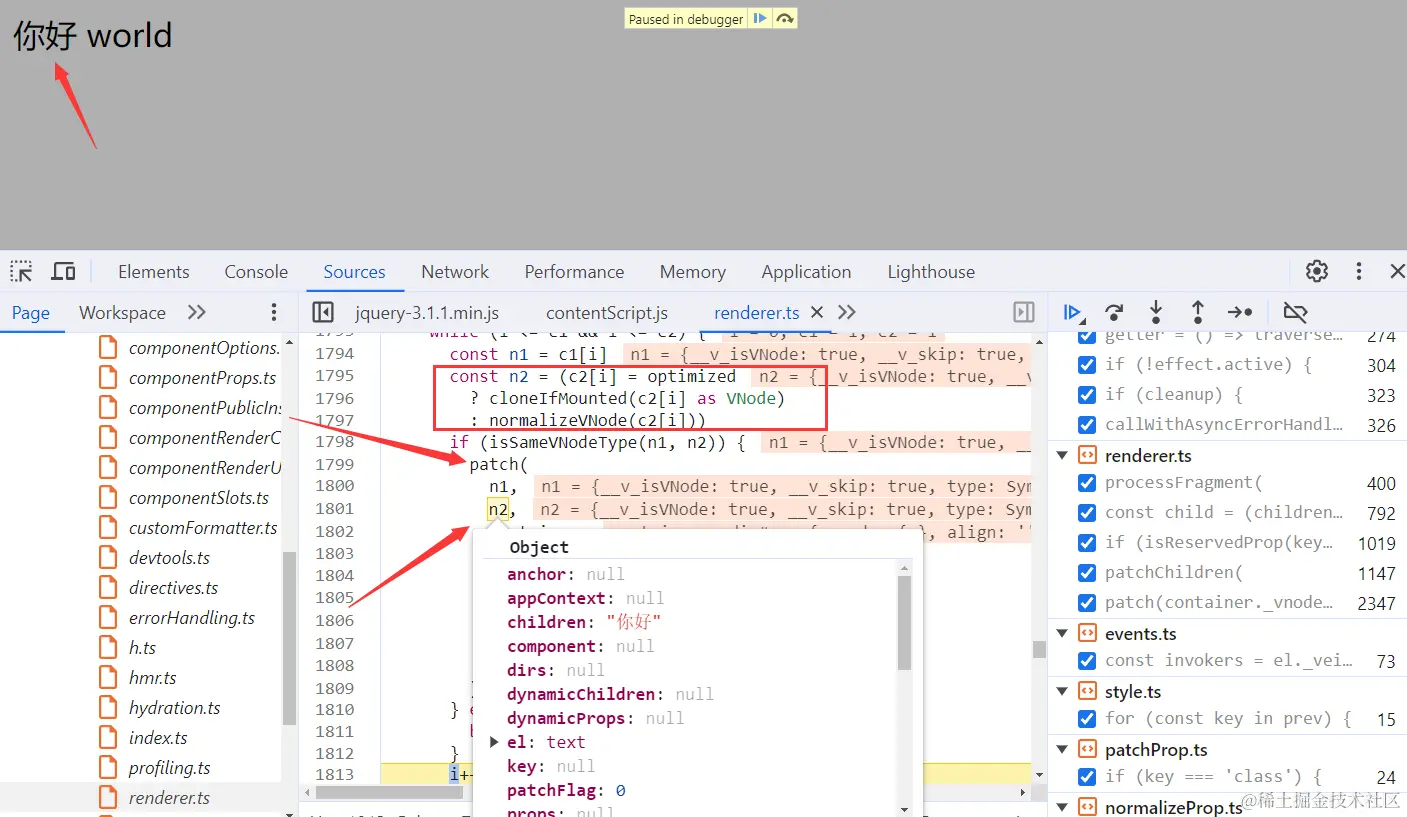The width and height of the screenshot is (1407, 817).
Task: Switch to contentScript.js file tab
Action: (607, 312)
